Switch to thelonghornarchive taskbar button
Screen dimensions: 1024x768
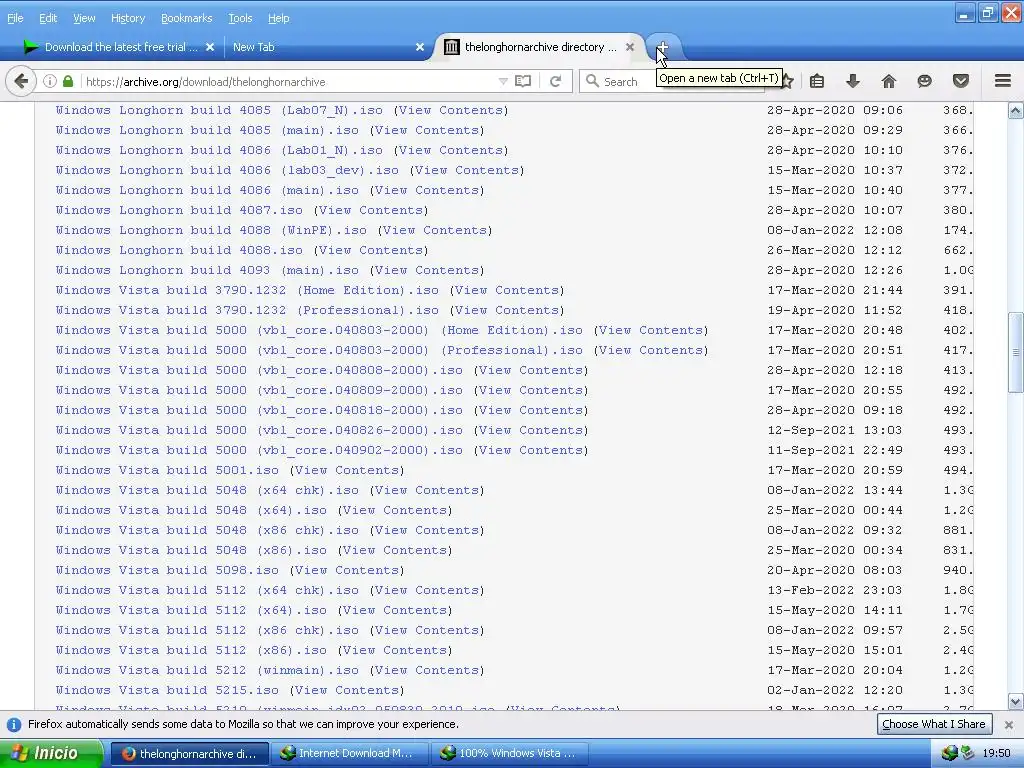[189, 754]
